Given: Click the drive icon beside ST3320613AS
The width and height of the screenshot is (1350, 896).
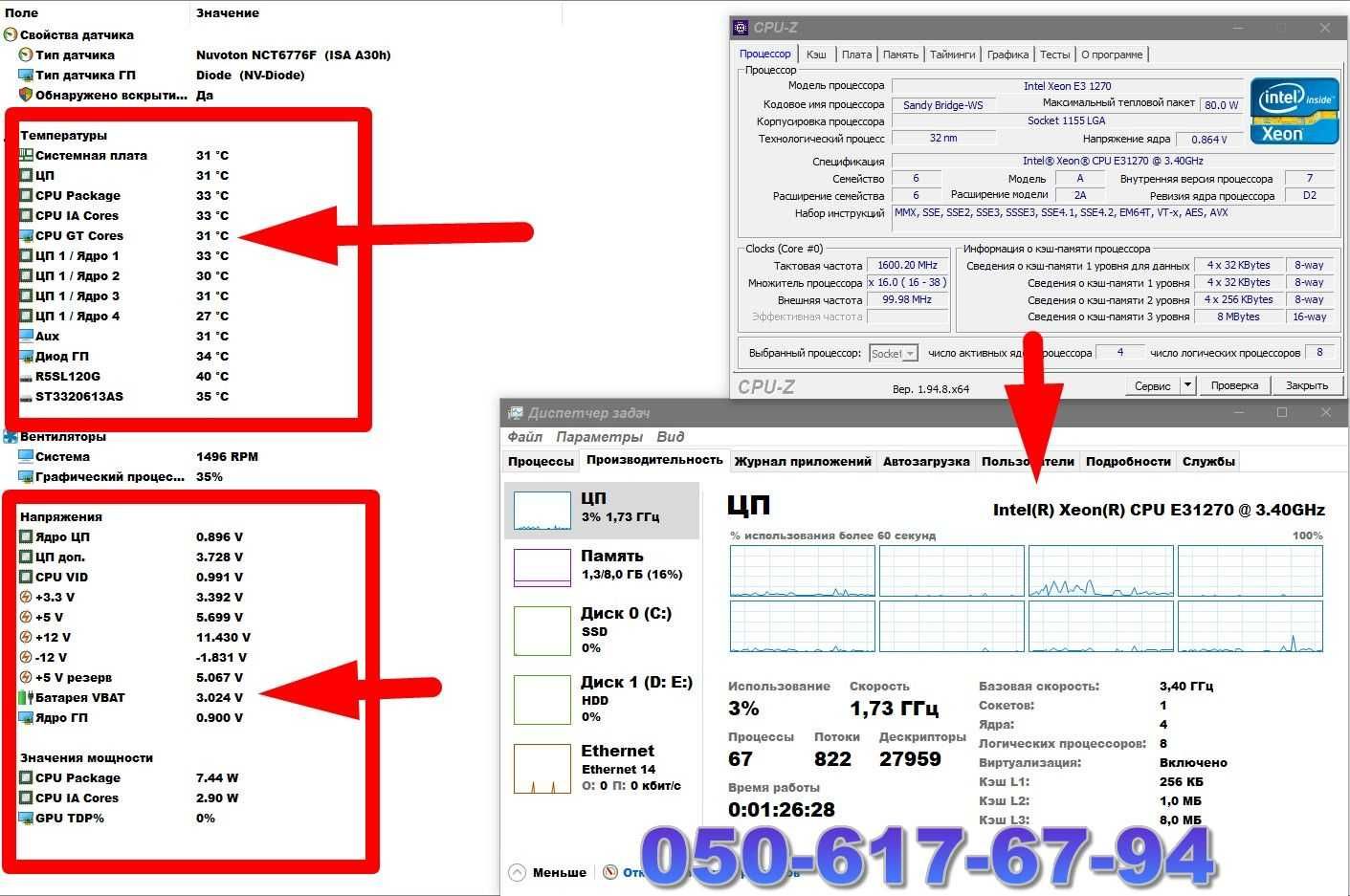Looking at the screenshot, I should [x=26, y=397].
